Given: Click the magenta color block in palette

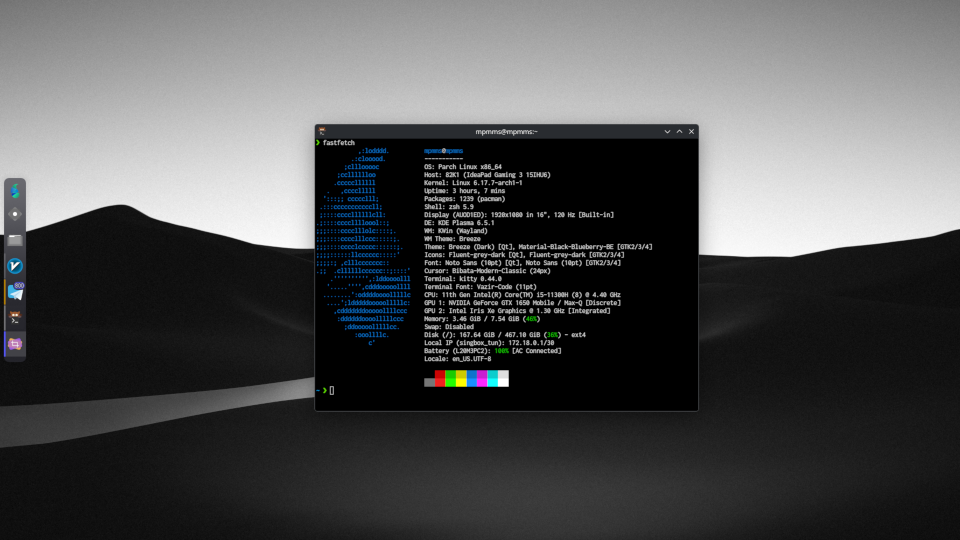Looking at the screenshot, I should (482, 378).
